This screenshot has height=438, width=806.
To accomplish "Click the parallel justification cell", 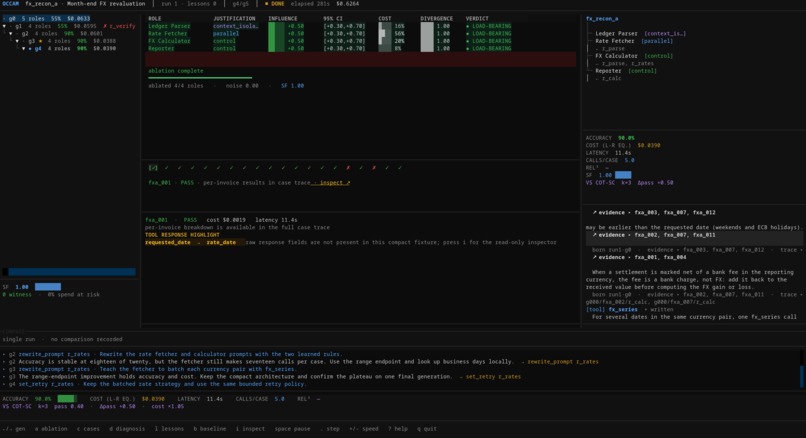I will 226,33.
